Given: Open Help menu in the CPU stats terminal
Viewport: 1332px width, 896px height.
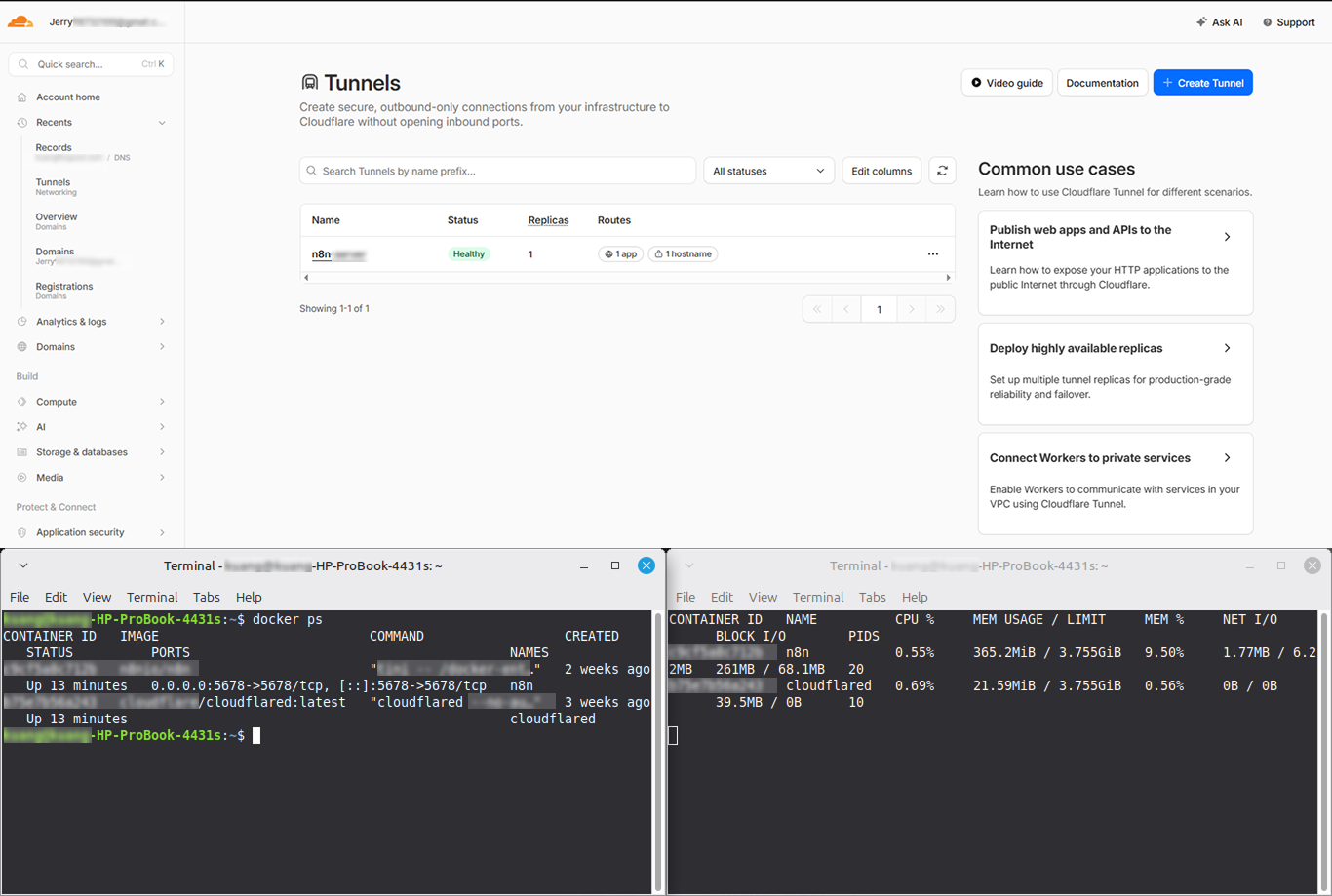Looking at the screenshot, I should tap(915, 597).
